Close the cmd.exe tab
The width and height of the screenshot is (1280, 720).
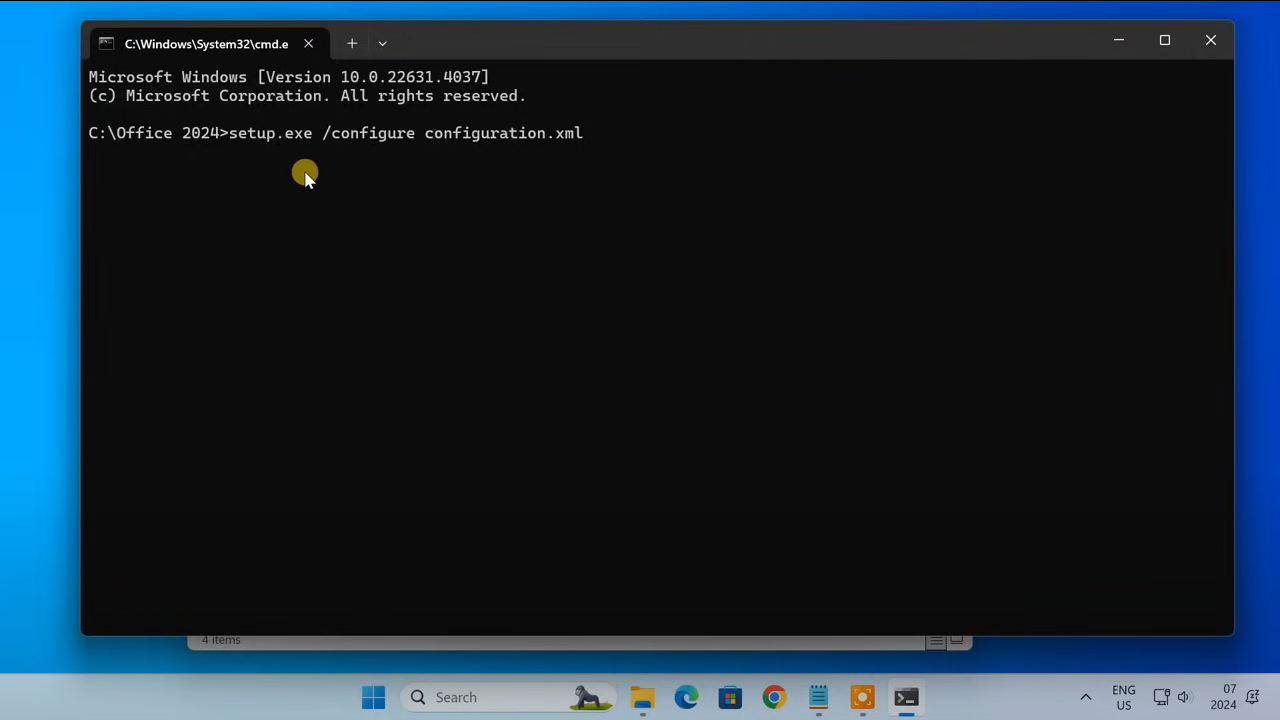click(x=309, y=44)
